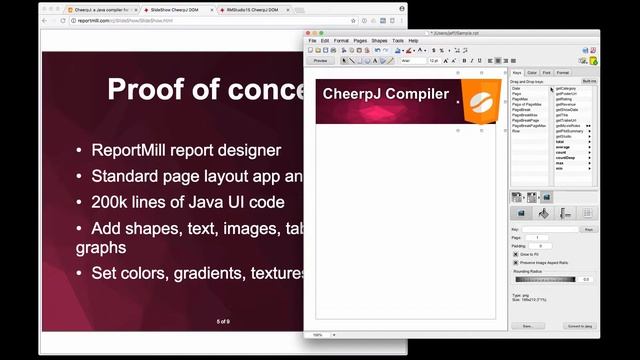Click the dollar currency format icon
Screen dimensions: 640x360
433,50
